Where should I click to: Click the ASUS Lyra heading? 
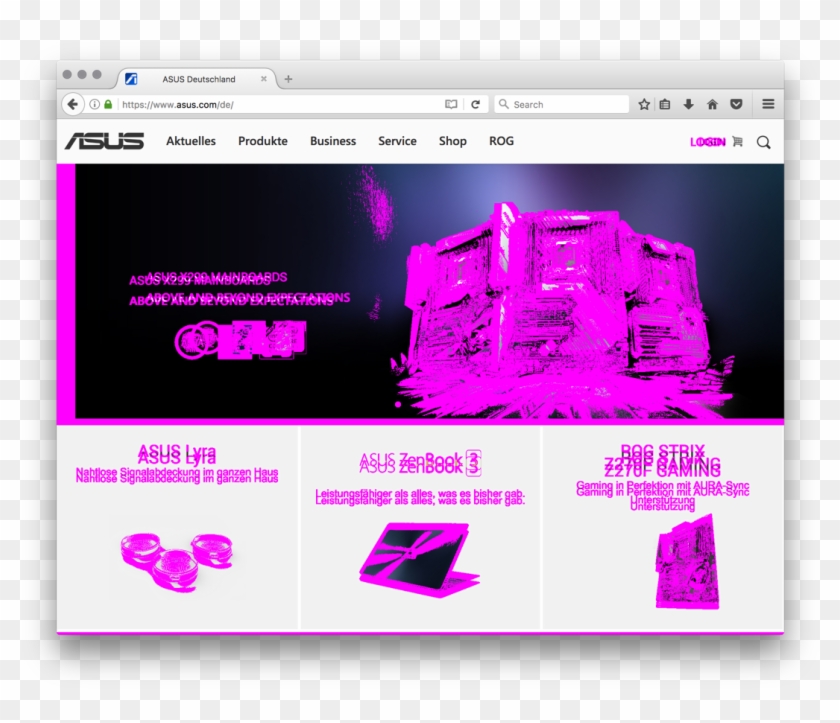pos(177,454)
